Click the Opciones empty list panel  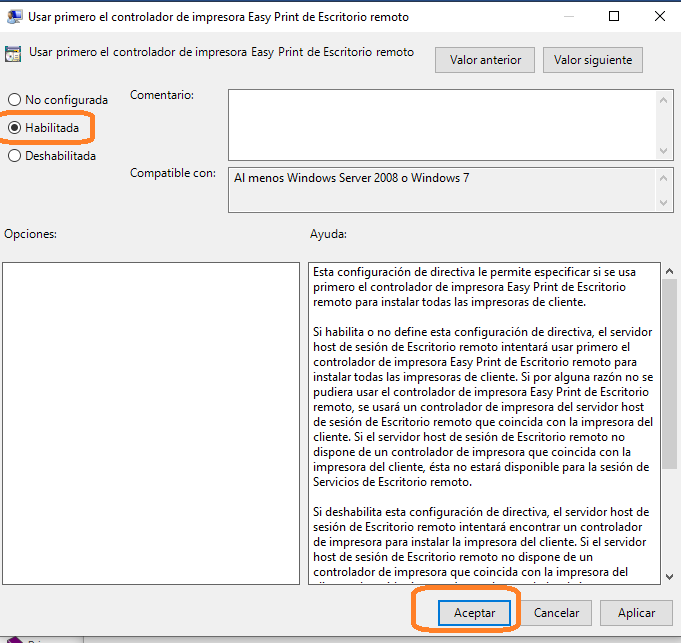(x=151, y=423)
